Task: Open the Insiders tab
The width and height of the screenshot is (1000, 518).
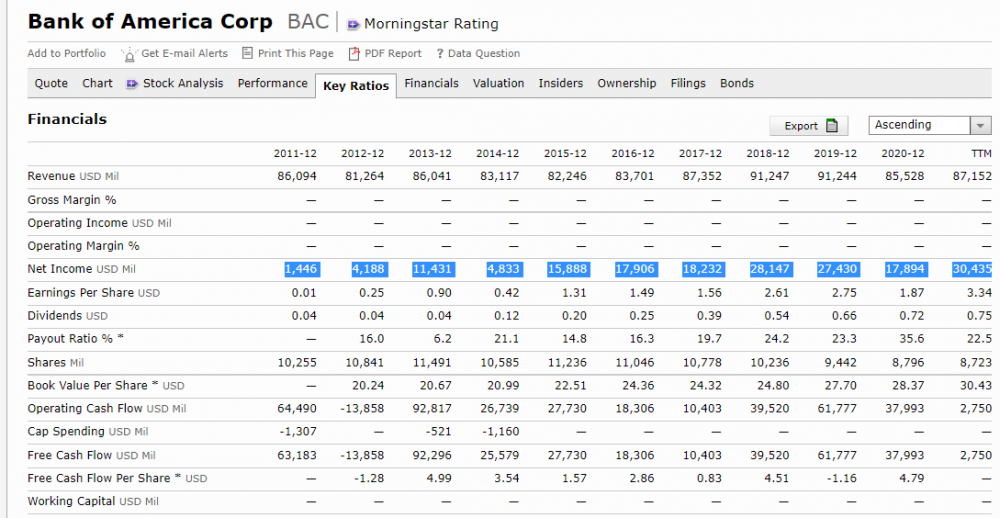Action: (561, 83)
